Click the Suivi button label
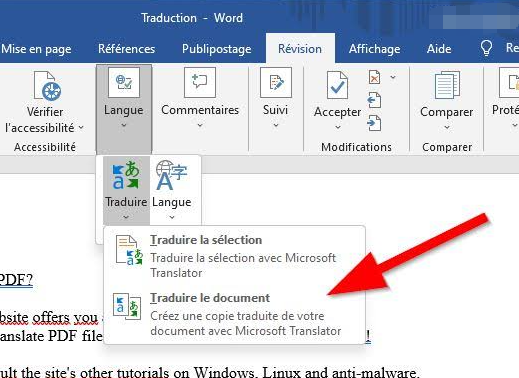Screen dimensions: 519x378 pyautogui.click(x=275, y=110)
